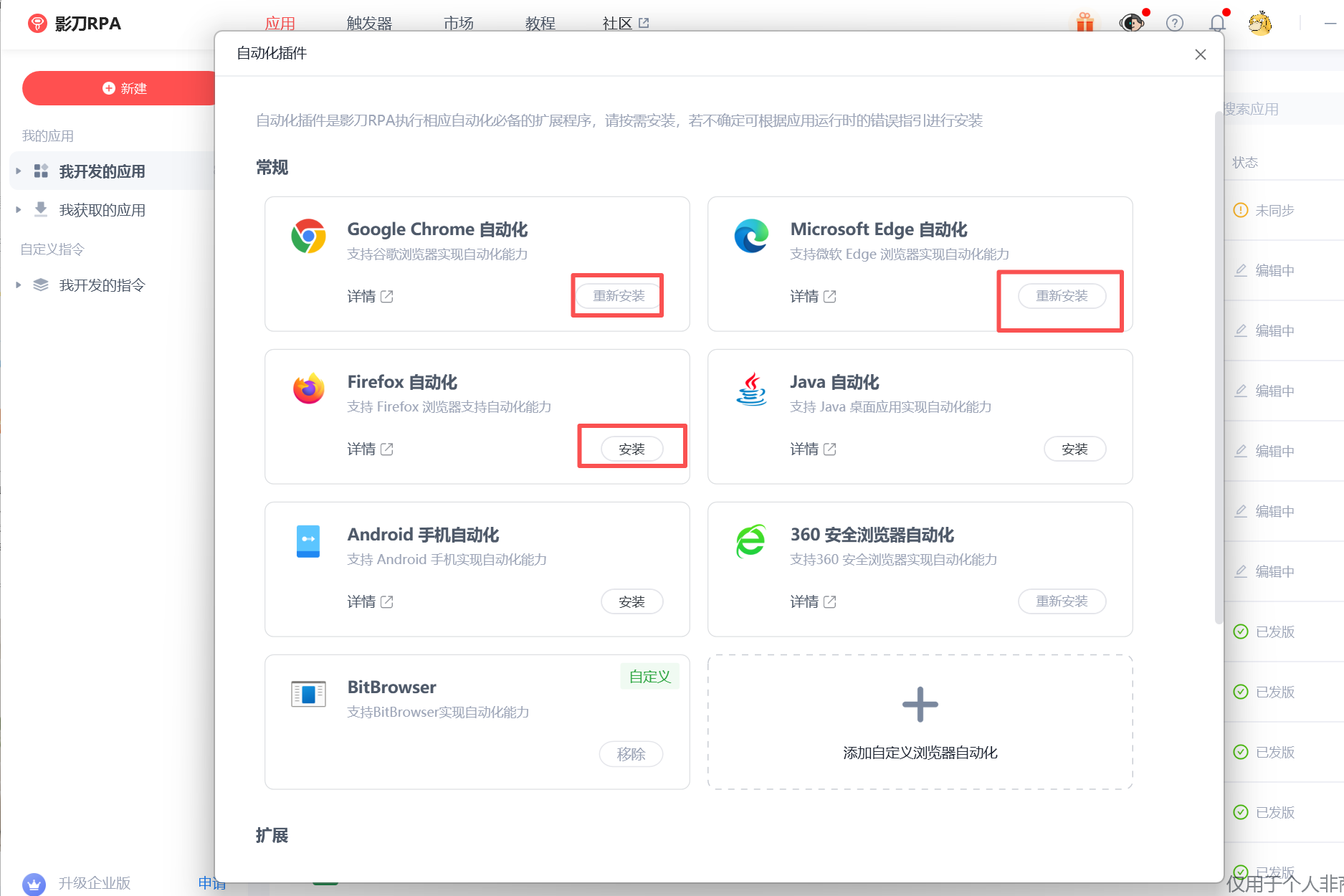Reinstall the 360 browser automation plugin
The height and width of the screenshot is (896, 1344).
1062,601
